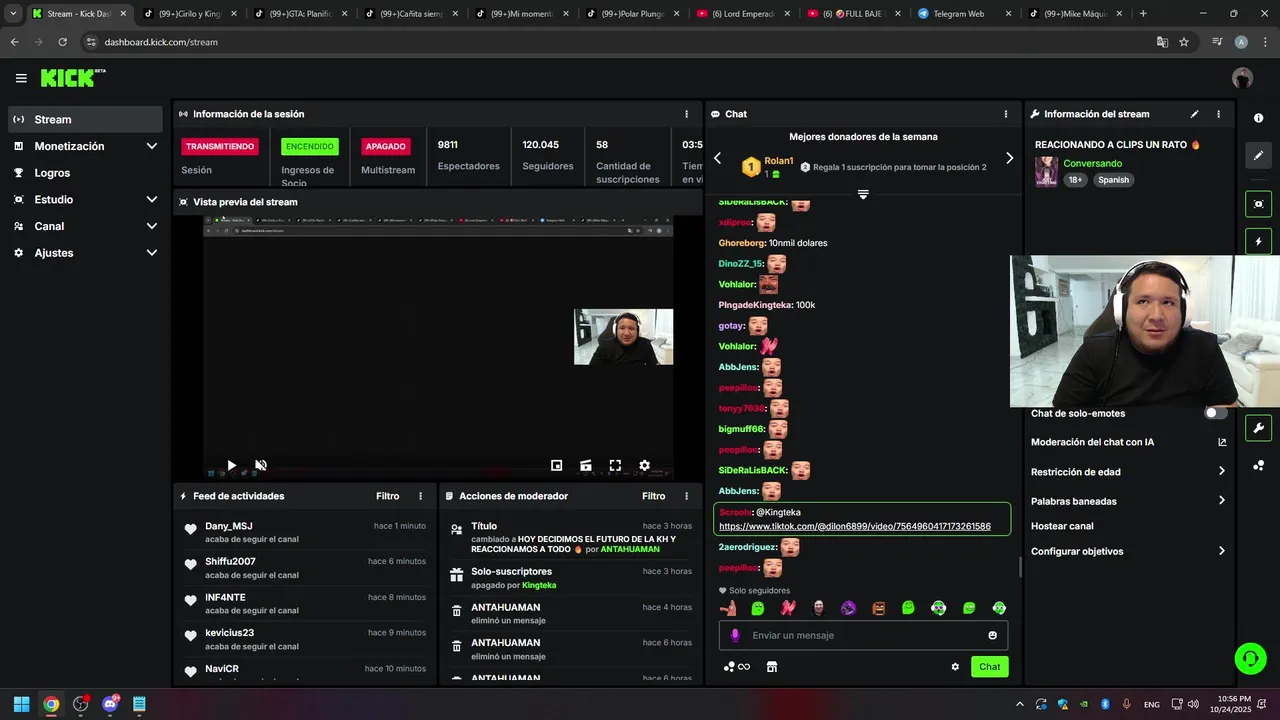Click the Enviar un mensaje input field
The height and width of the screenshot is (720, 1280).
[x=863, y=635]
